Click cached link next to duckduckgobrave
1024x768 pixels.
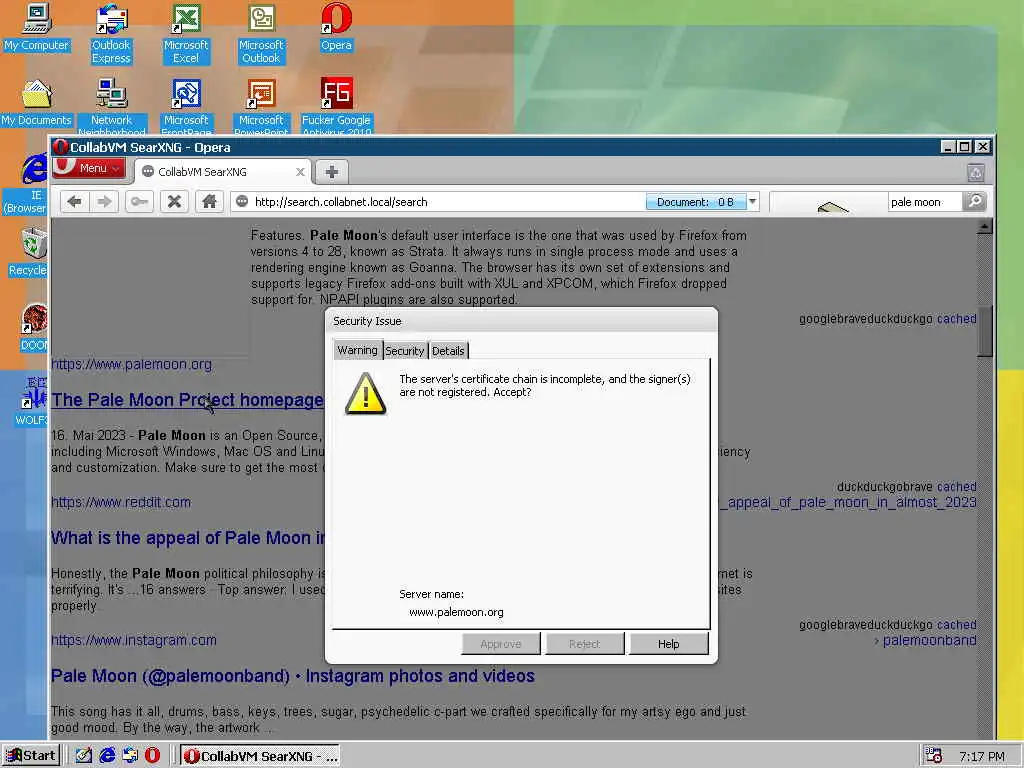coord(957,487)
